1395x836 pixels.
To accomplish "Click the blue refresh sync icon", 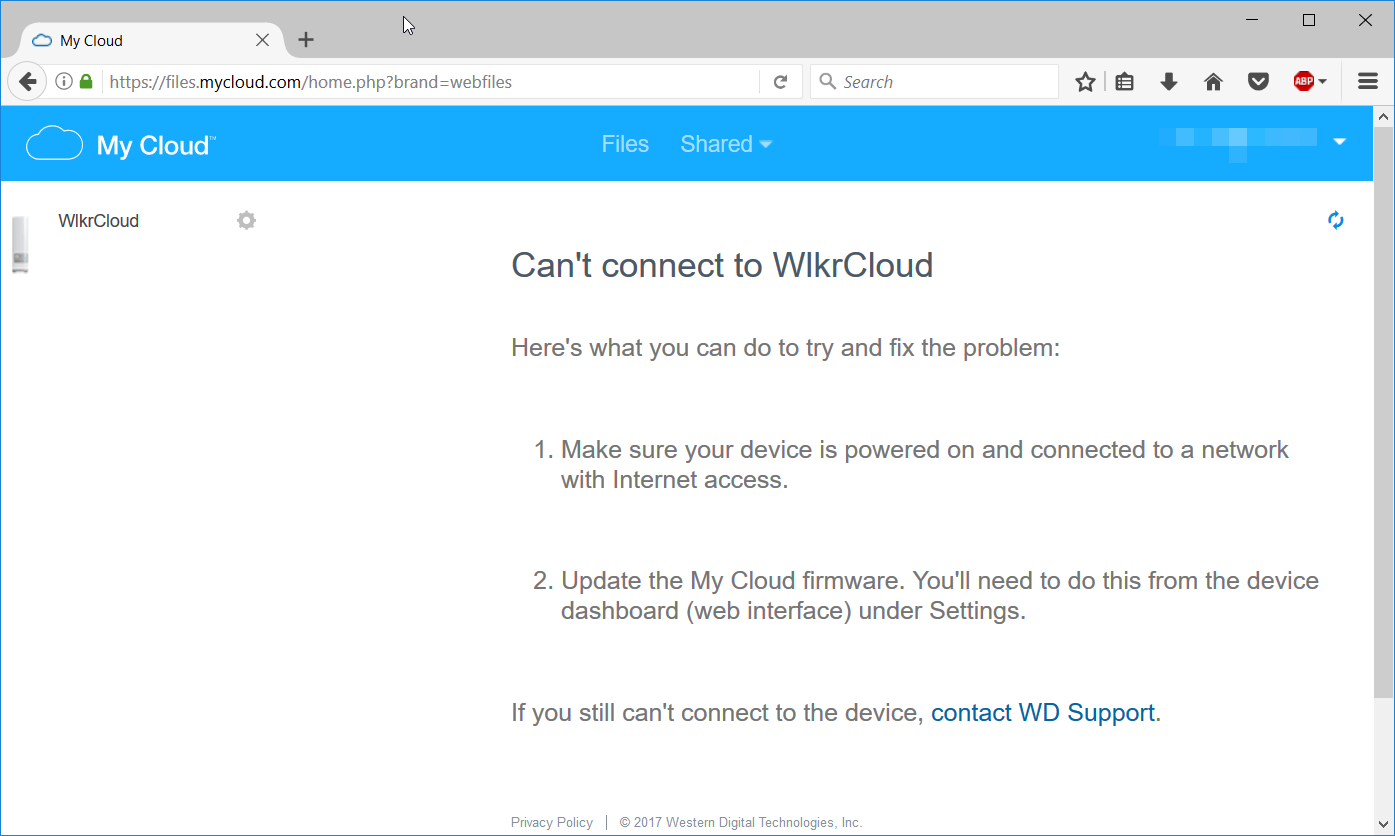I will pyautogui.click(x=1336, y=220).
